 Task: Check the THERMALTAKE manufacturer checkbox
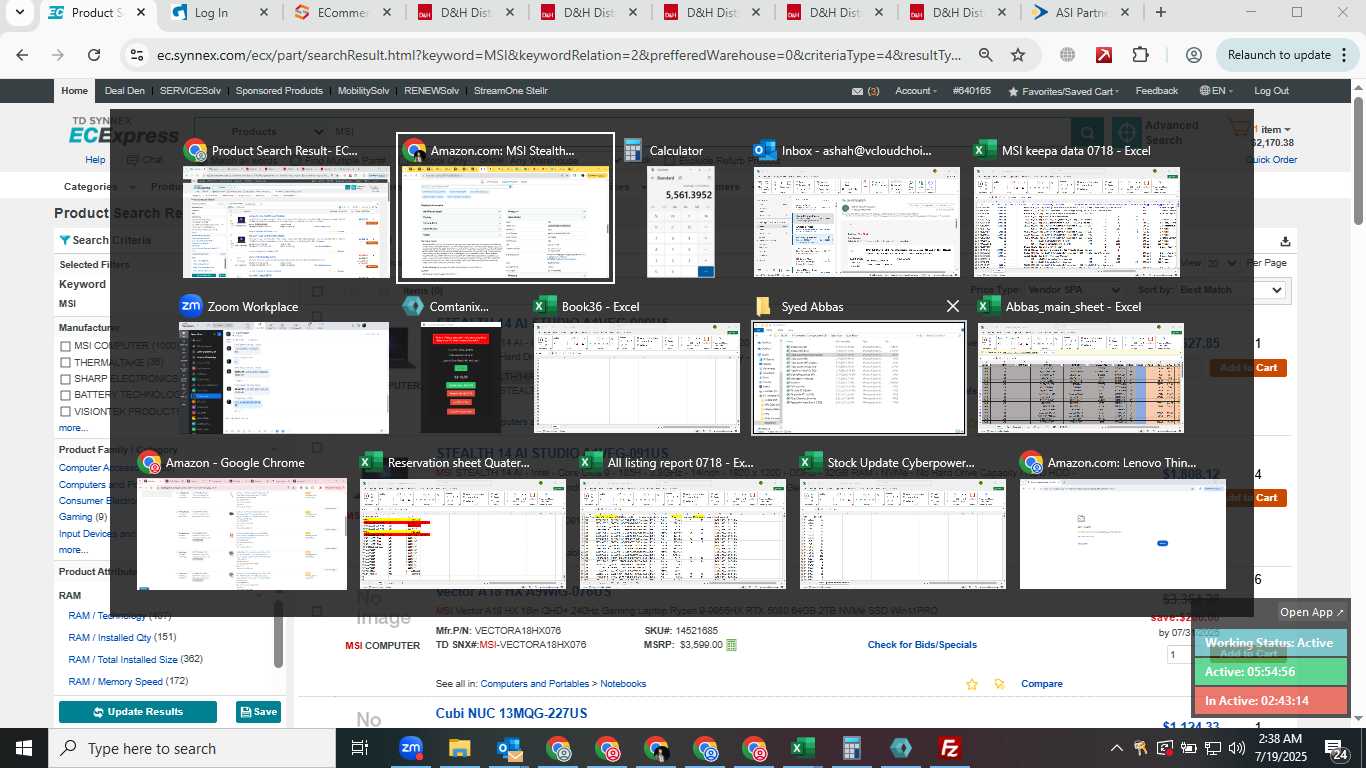65,363
